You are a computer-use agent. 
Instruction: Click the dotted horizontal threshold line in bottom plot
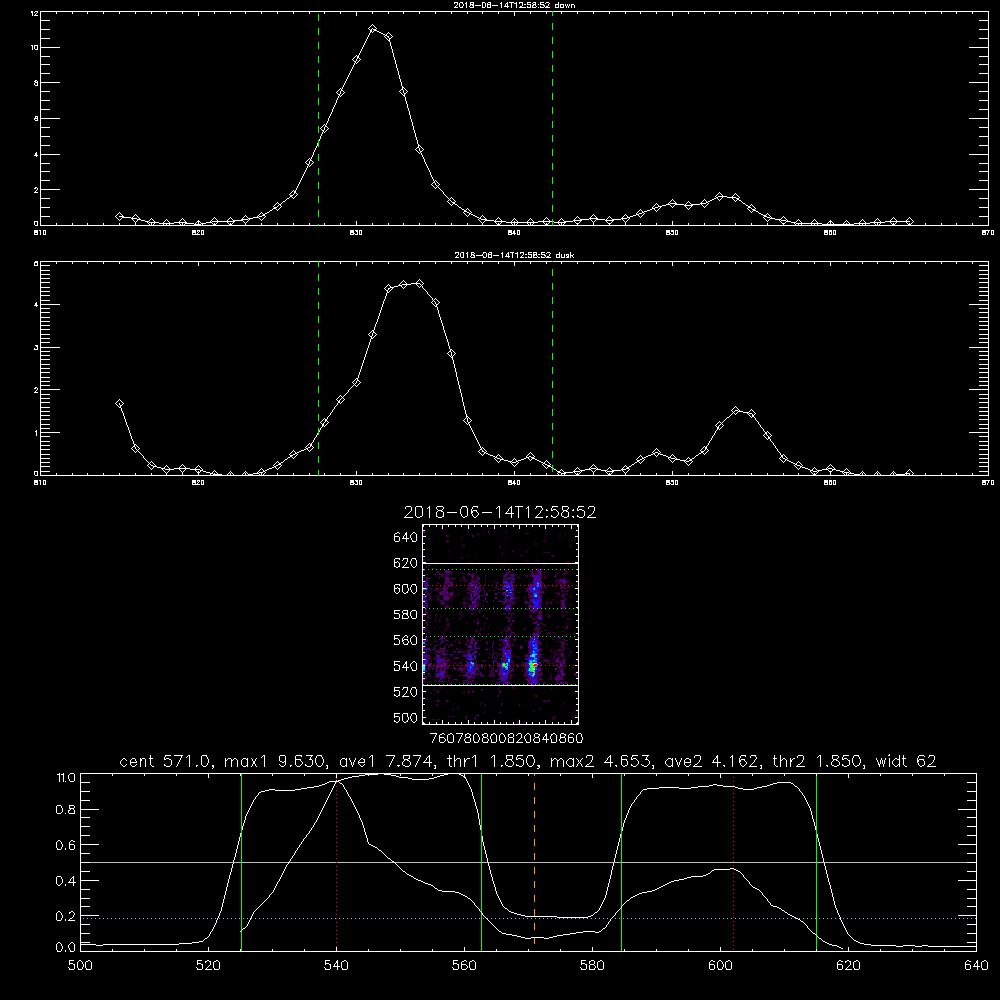point(528,918)
